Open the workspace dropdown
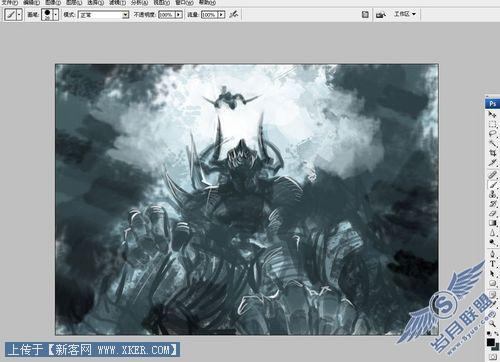Image resolution: width=500 pixels, height=362 pixels. point(405,14)
